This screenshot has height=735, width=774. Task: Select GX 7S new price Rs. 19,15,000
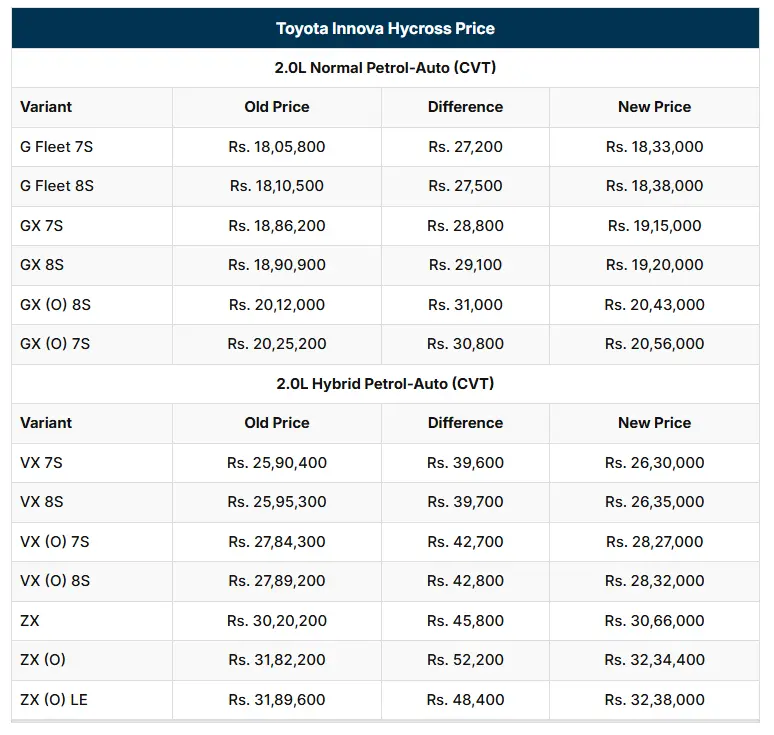coord(654,226)
